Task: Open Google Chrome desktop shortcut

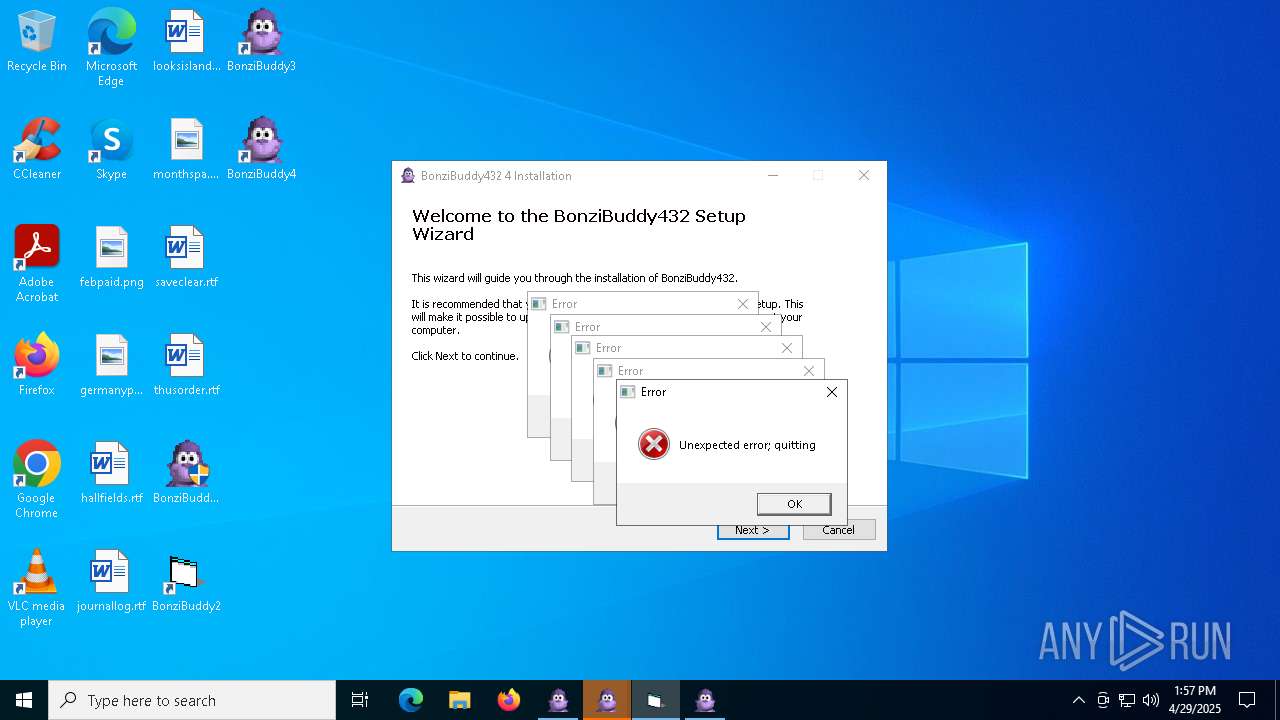Action: coord(37,479)
